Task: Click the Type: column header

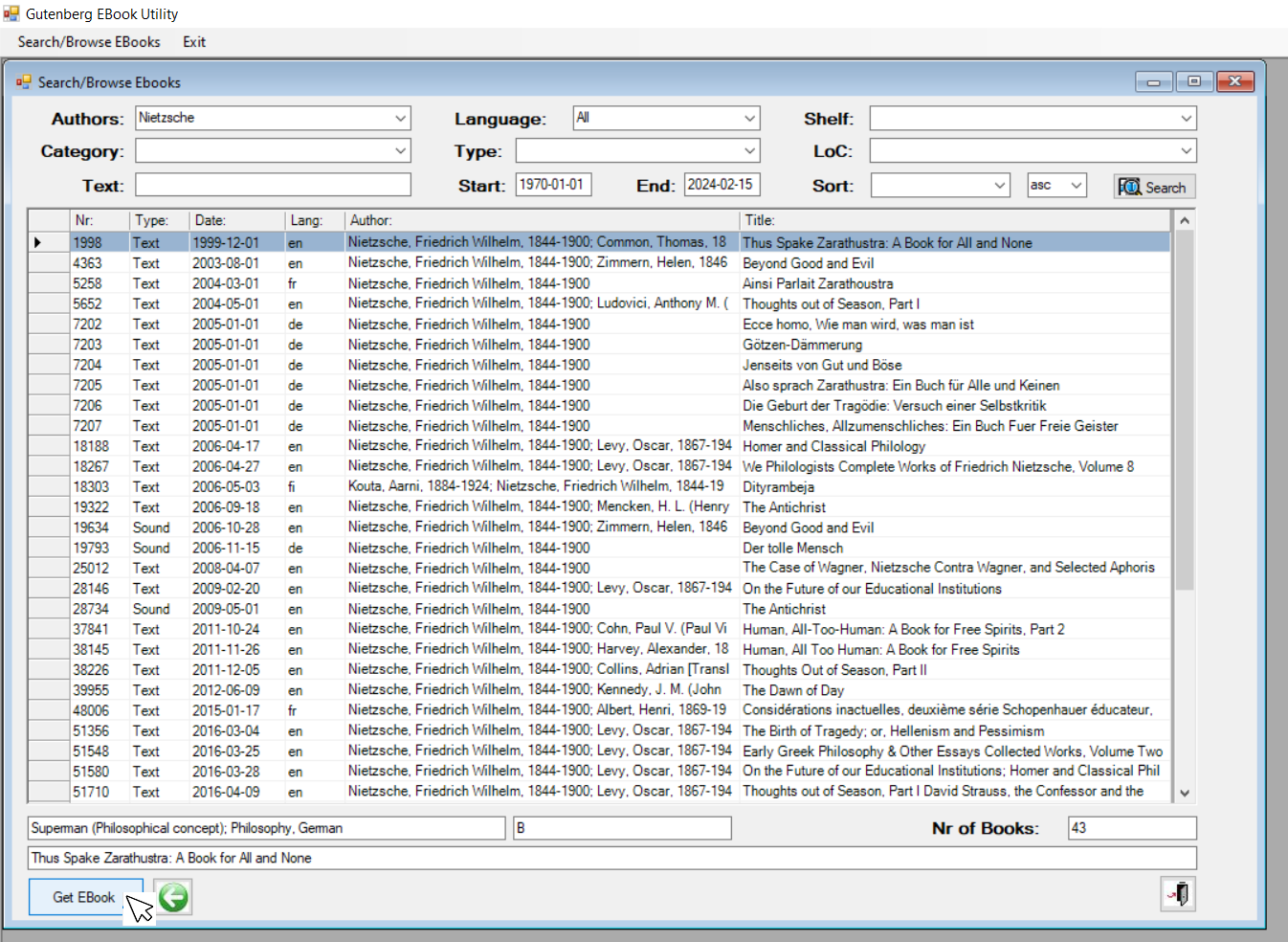Action: (159, 220)
